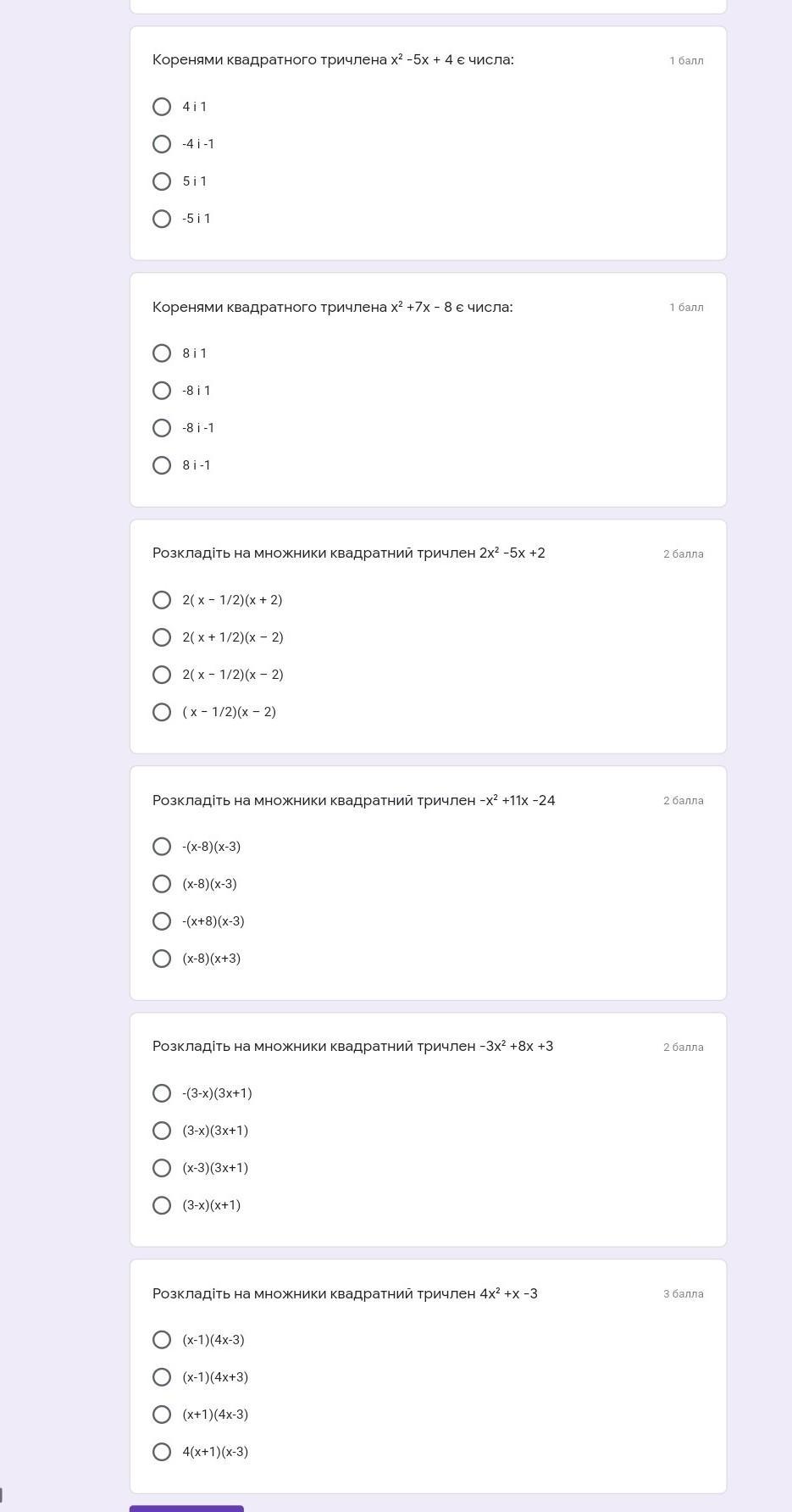792x1512 pixels.
Task: Select the '(x-3)(3x+1)' radio button
Action: [162, 1168]
